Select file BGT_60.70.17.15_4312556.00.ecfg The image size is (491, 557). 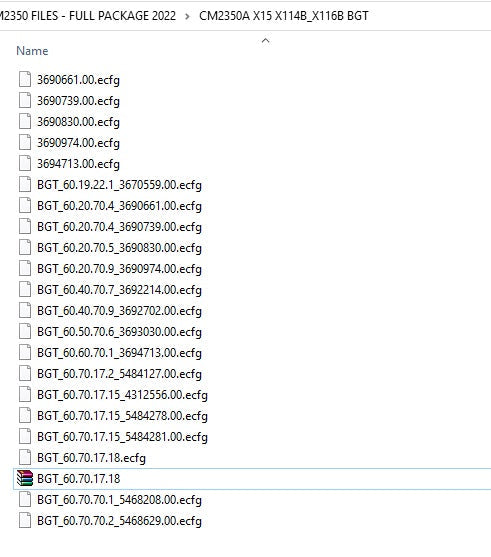[122, 395]
